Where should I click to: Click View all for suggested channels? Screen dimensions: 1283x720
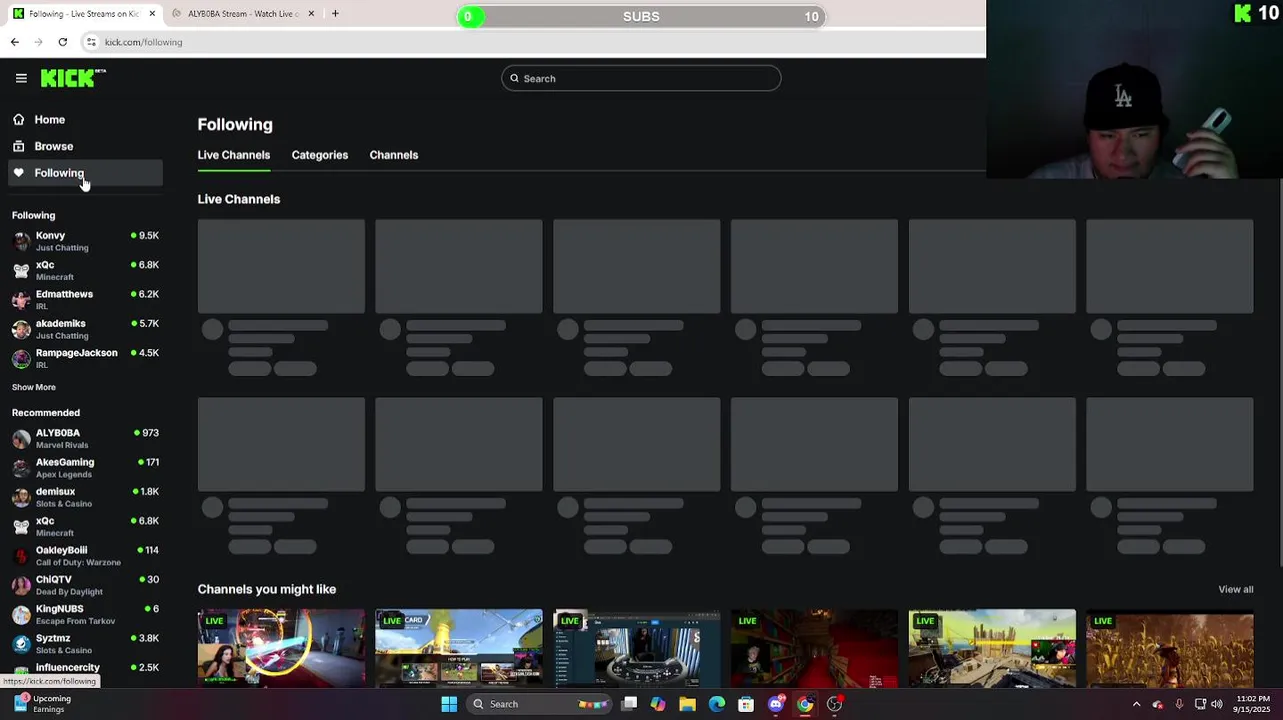click(x=1236, y=589)
